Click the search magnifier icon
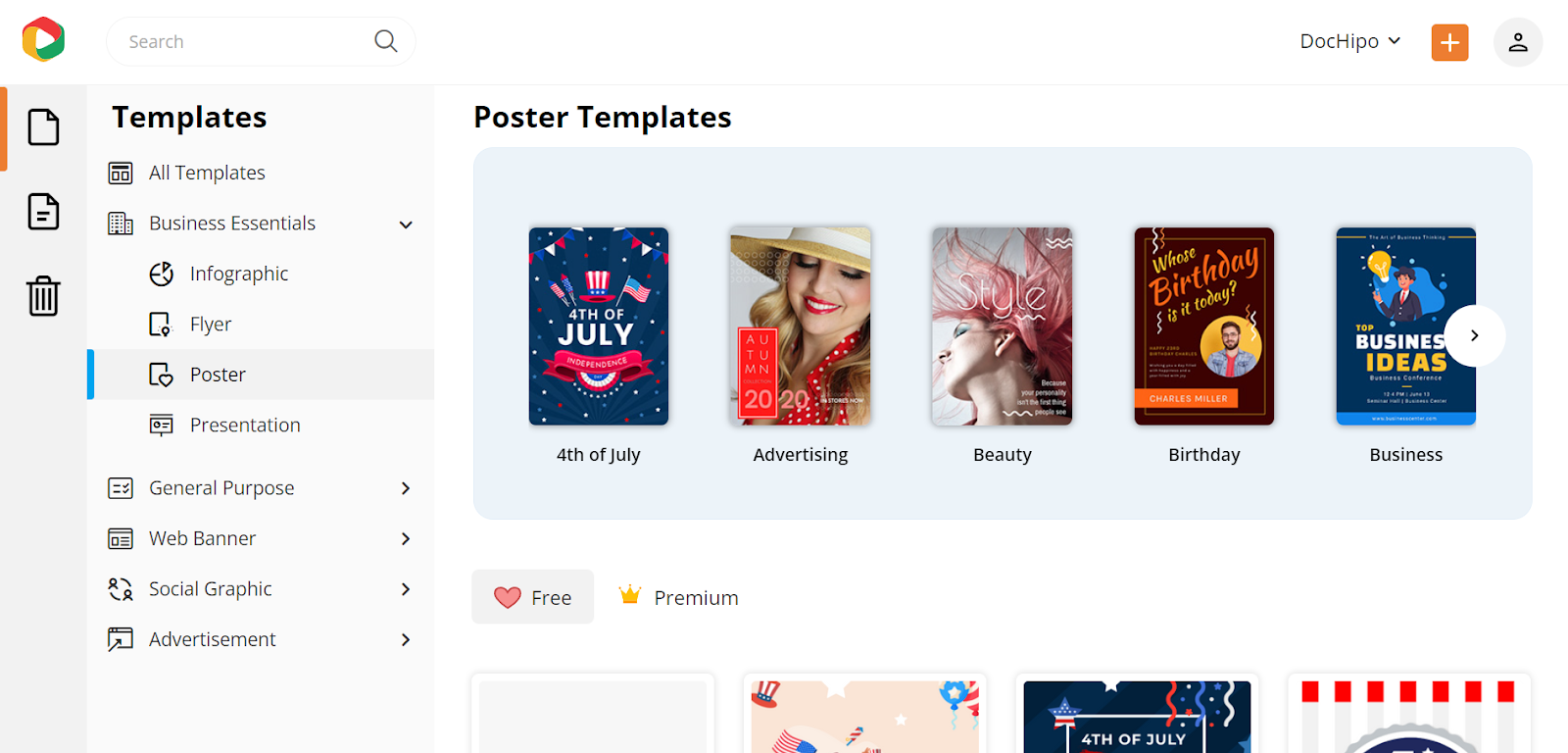This screenshot has height=753, width=1568. pyautogui.click(x=386, y=41)
